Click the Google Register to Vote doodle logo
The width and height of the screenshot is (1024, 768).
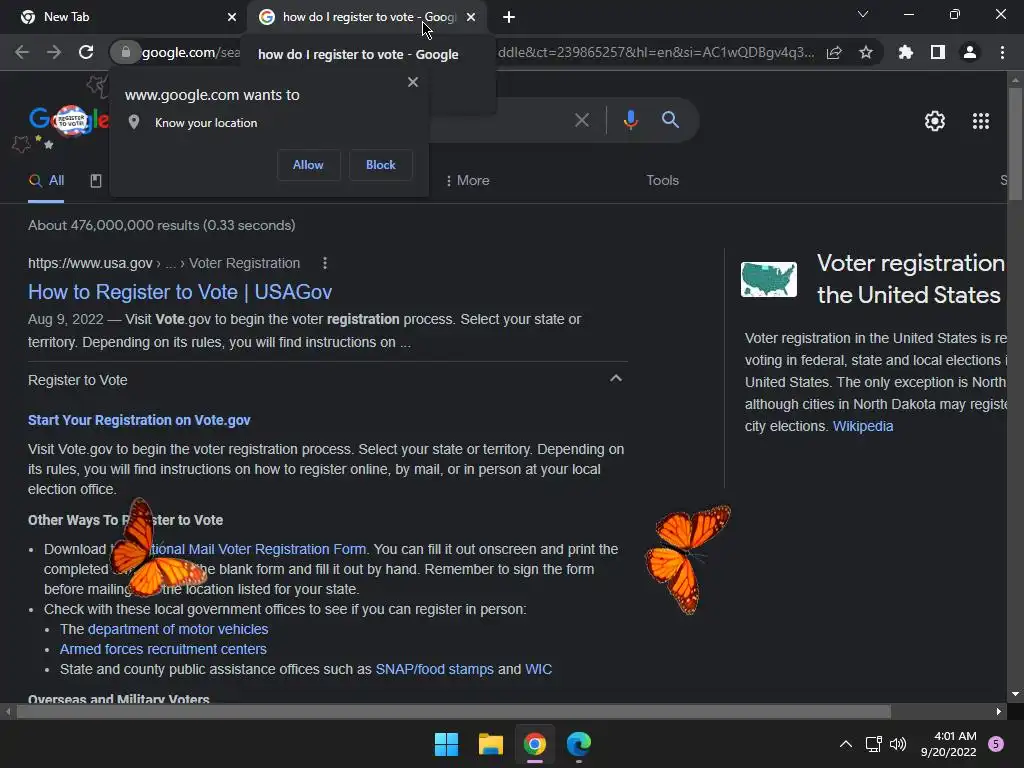pyautogui.click(x=69, y=121)
